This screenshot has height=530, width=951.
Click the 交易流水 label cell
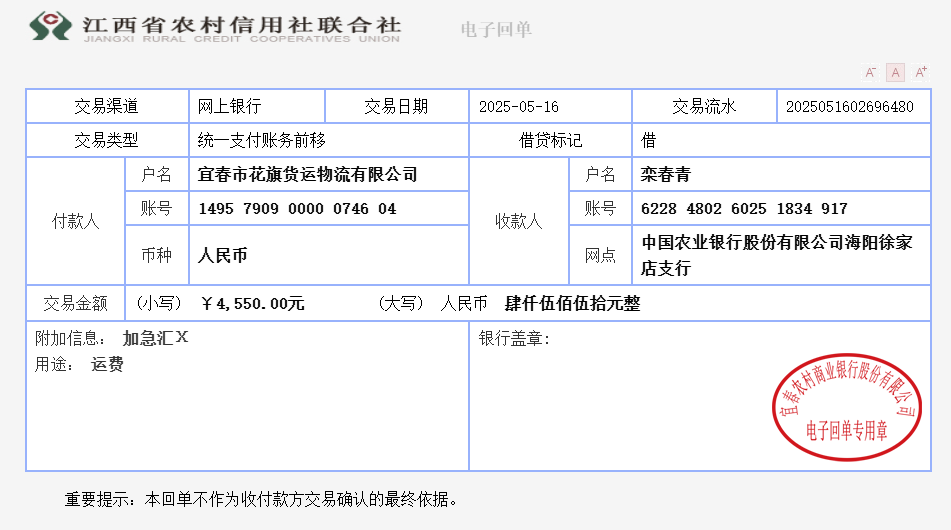[704, 107]
